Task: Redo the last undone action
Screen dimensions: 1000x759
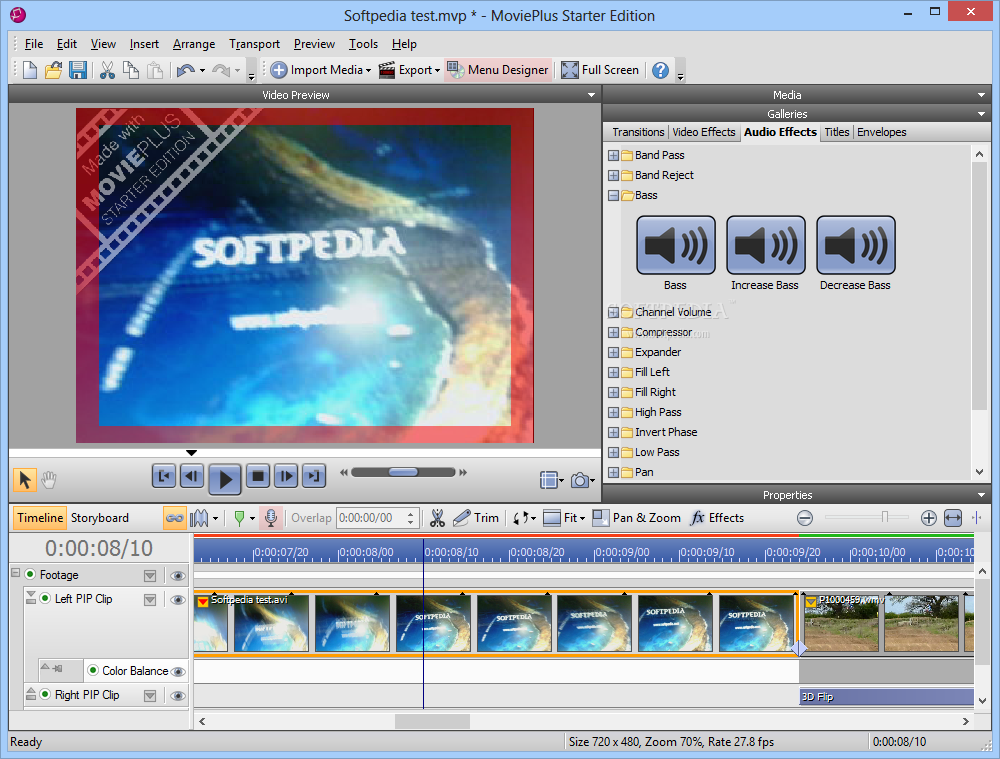Action: point(221,70)
